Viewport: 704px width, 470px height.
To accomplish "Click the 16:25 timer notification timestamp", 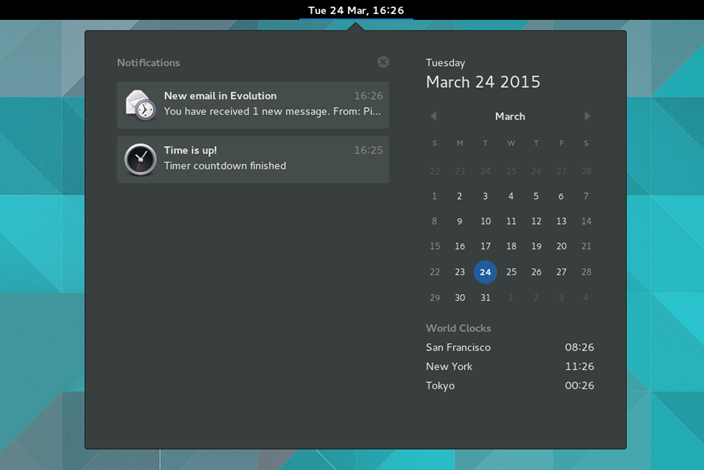I will pos(369,150).
